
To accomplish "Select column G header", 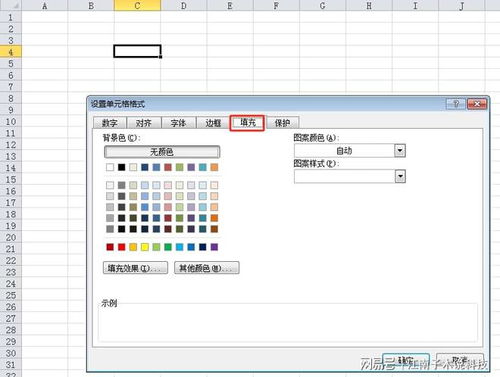I will (323, 5).
